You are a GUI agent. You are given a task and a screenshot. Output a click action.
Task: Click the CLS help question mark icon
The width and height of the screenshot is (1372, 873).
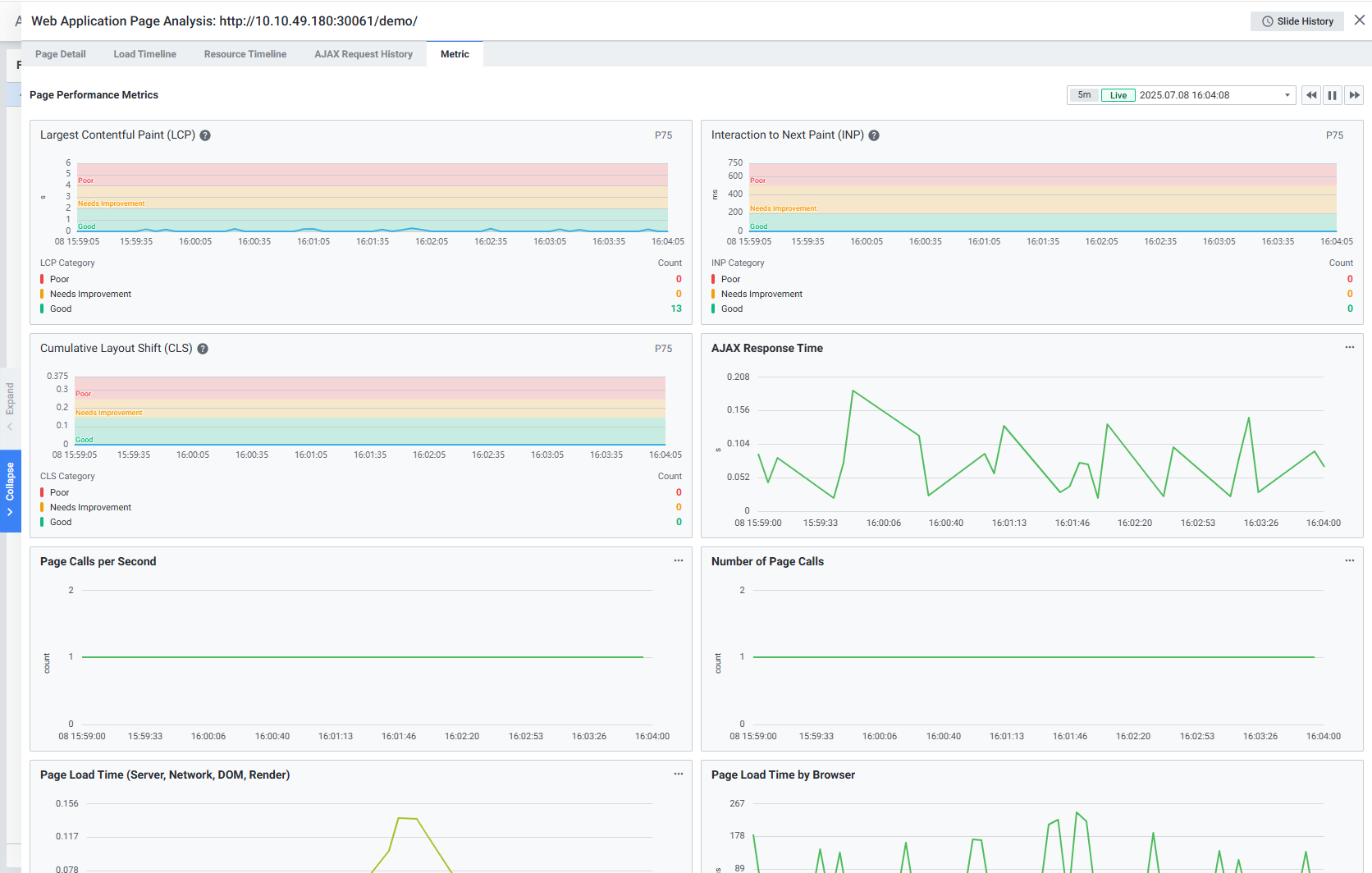click(203, 349)
